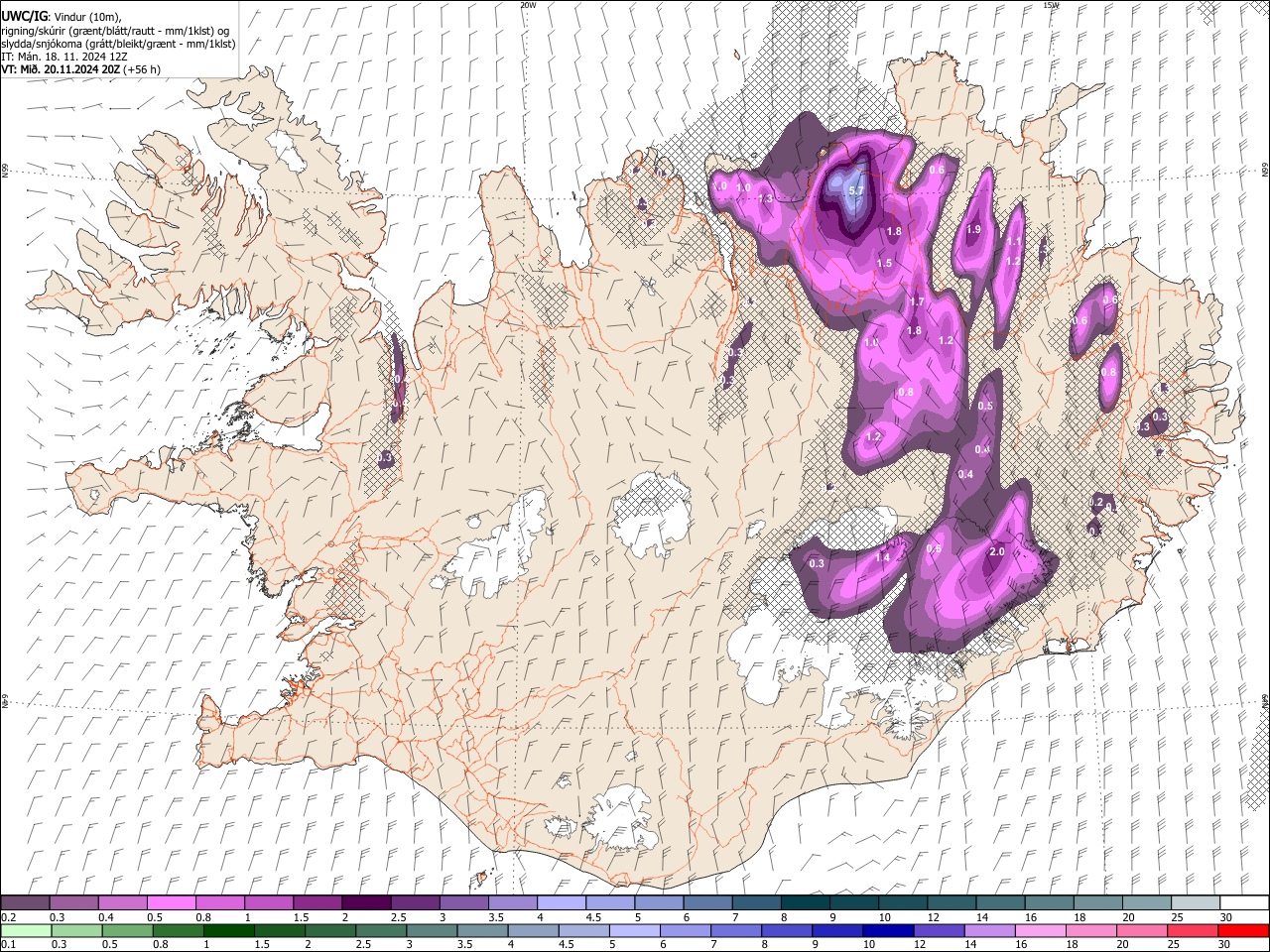Select the 'rigning/skúrir' legend description line

coord(115,30)
